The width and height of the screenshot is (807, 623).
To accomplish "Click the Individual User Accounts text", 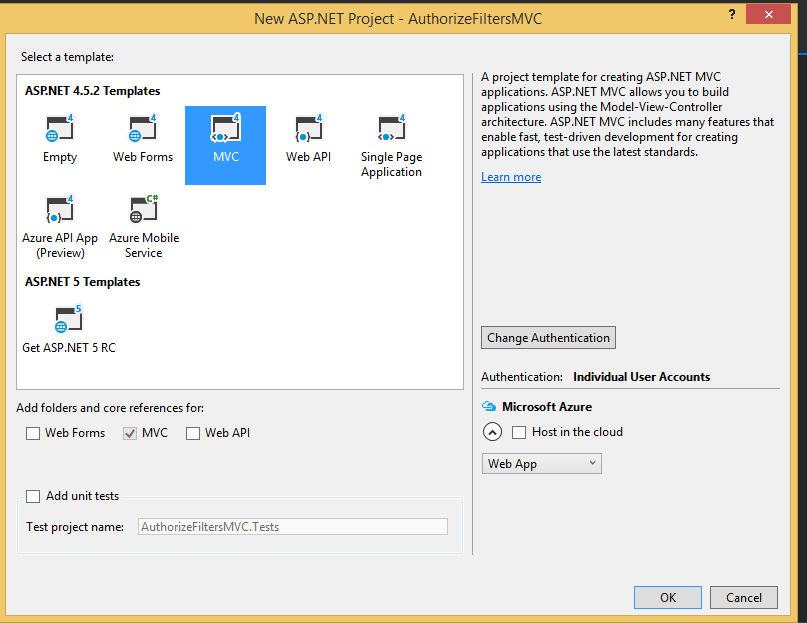I will [641, 377].
